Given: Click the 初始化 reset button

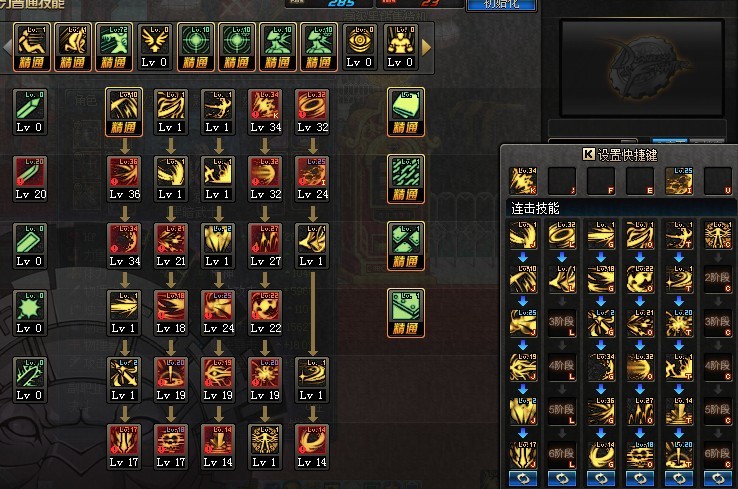Looking at the screenshot, I should coord(501,5).
